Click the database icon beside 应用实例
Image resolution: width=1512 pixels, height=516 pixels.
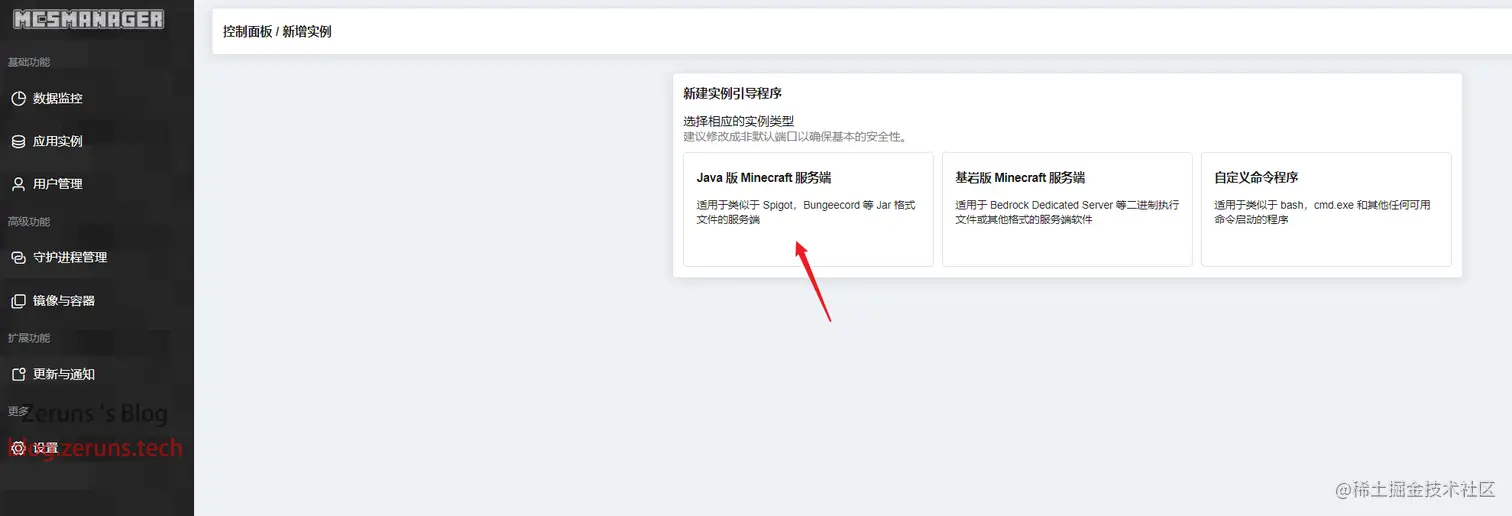point(18,142)
